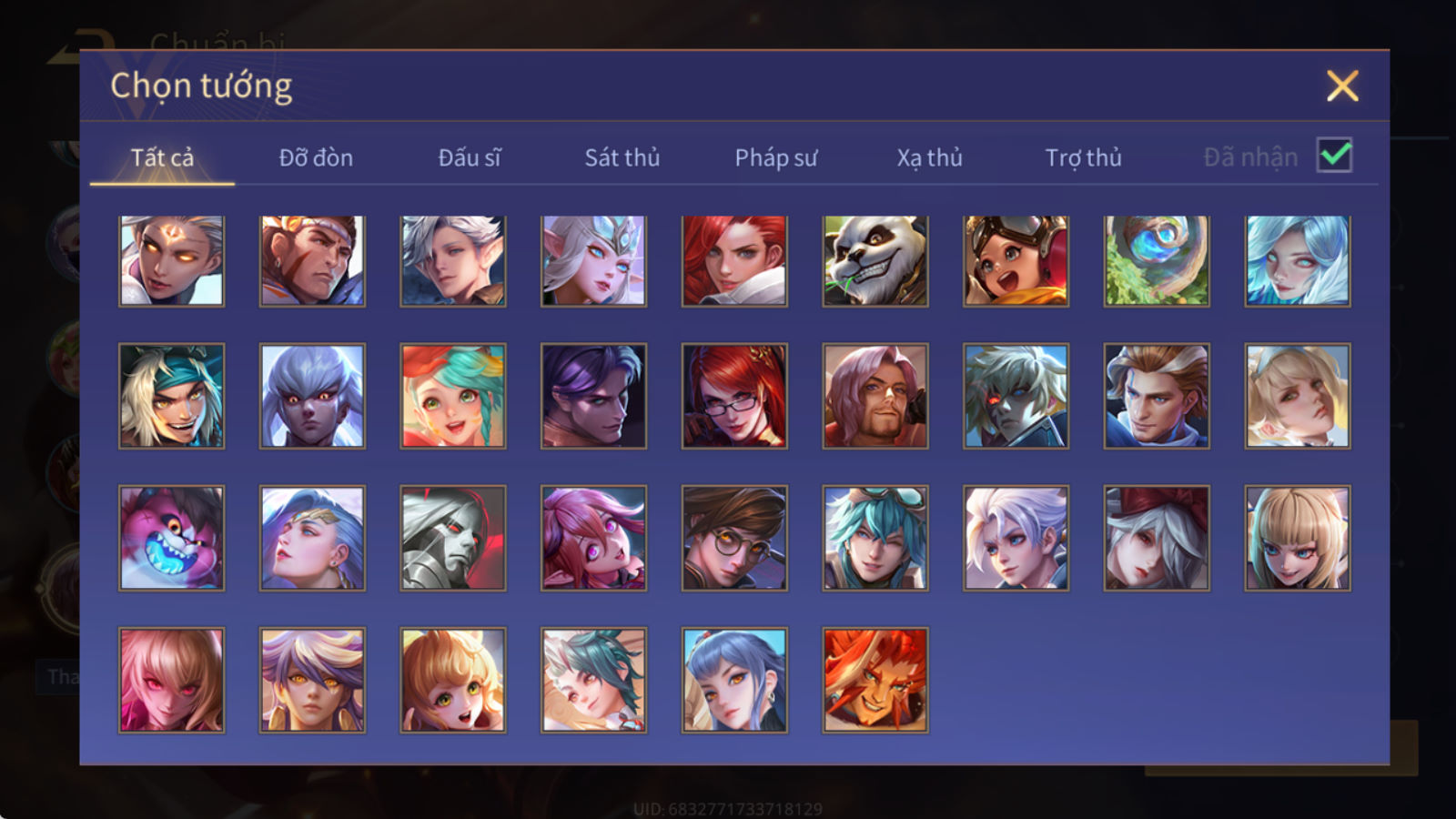Open the Sát thủ tab

click(622, 157)
